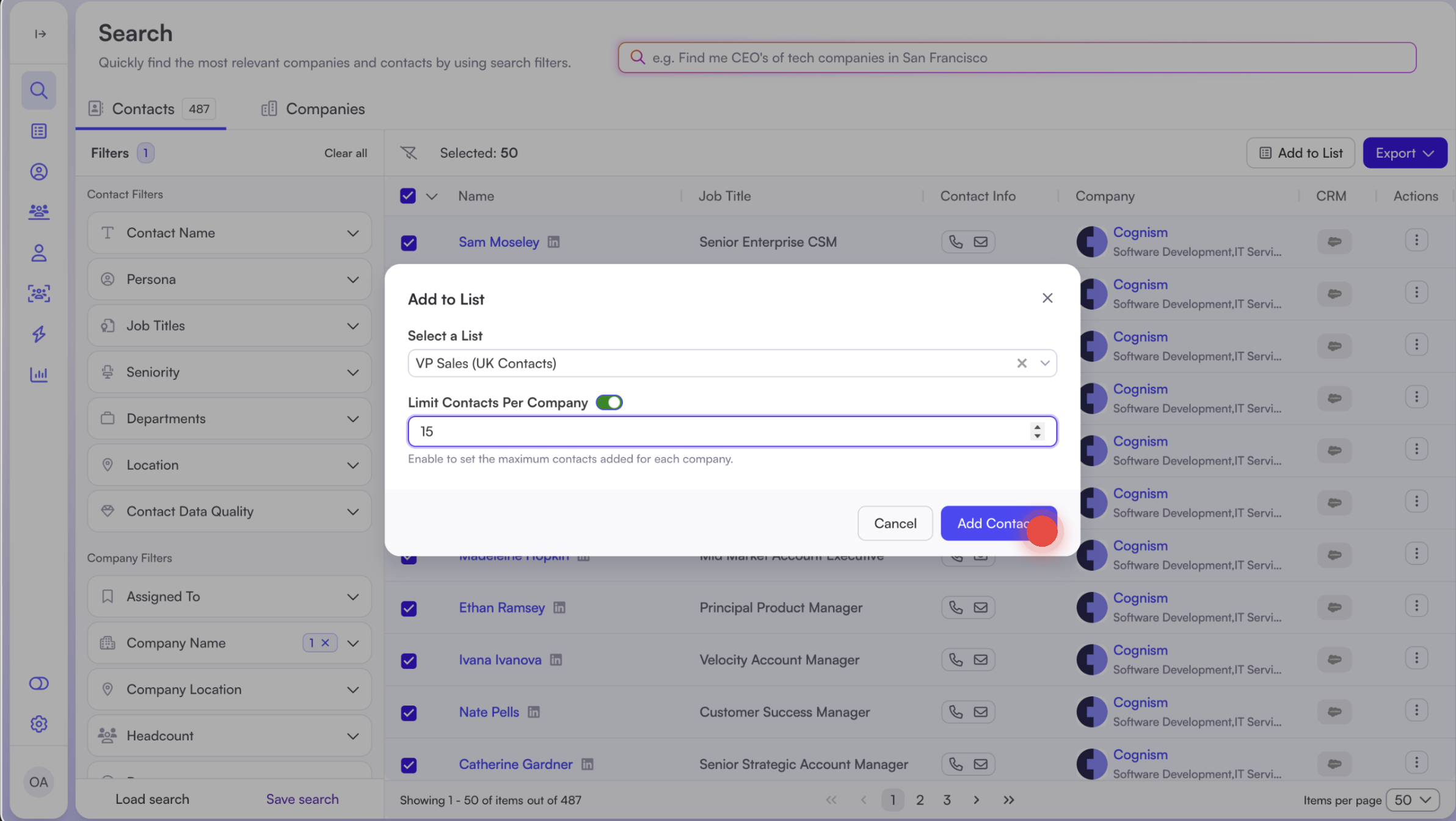Open the analytics bar chart sidebar icon

coord(38,374)
